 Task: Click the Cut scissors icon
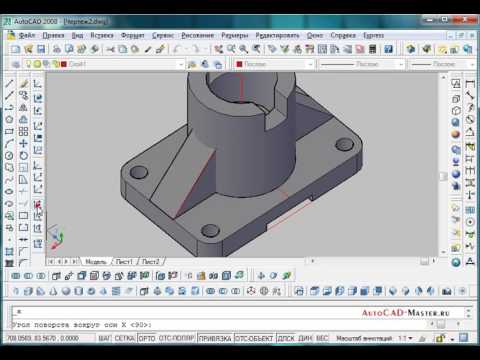coord(110,49)
